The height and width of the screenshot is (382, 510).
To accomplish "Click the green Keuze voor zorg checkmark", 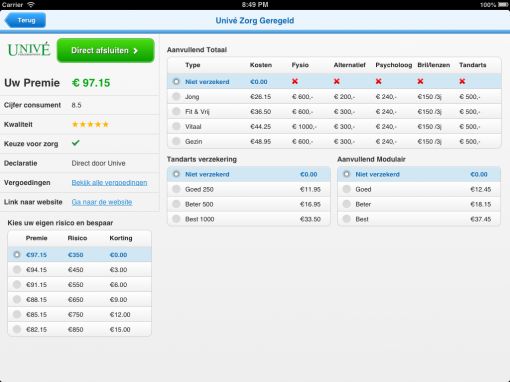I will click(x=76, y=143).
